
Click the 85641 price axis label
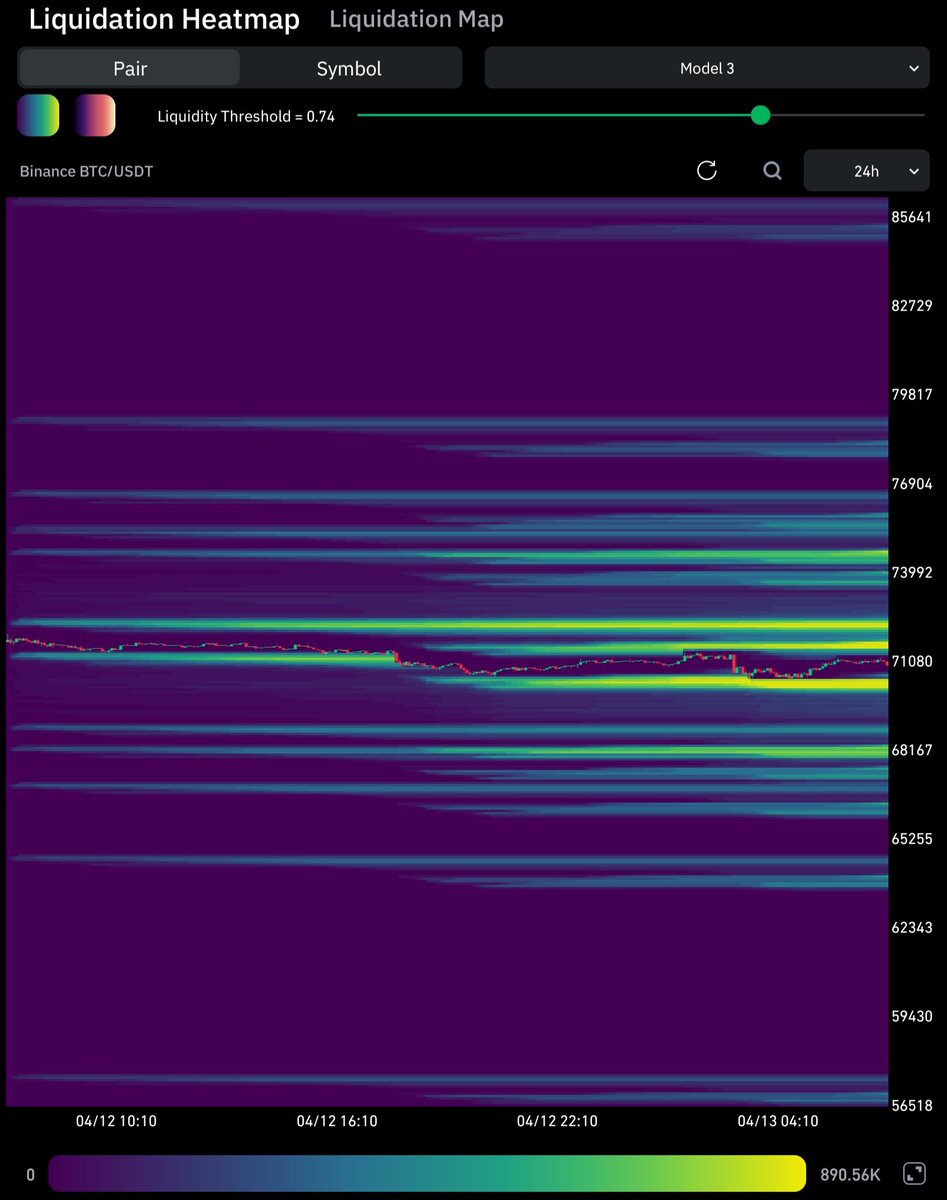911,217
